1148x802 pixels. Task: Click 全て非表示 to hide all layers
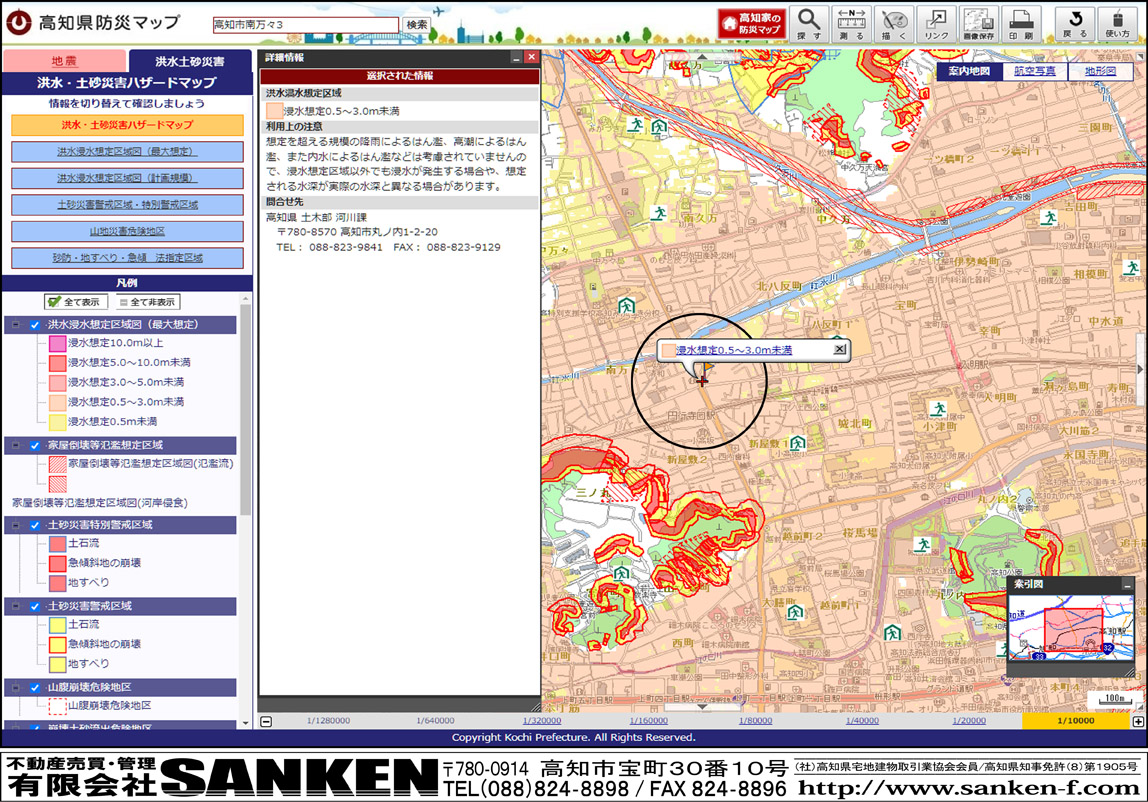point(148,302)
